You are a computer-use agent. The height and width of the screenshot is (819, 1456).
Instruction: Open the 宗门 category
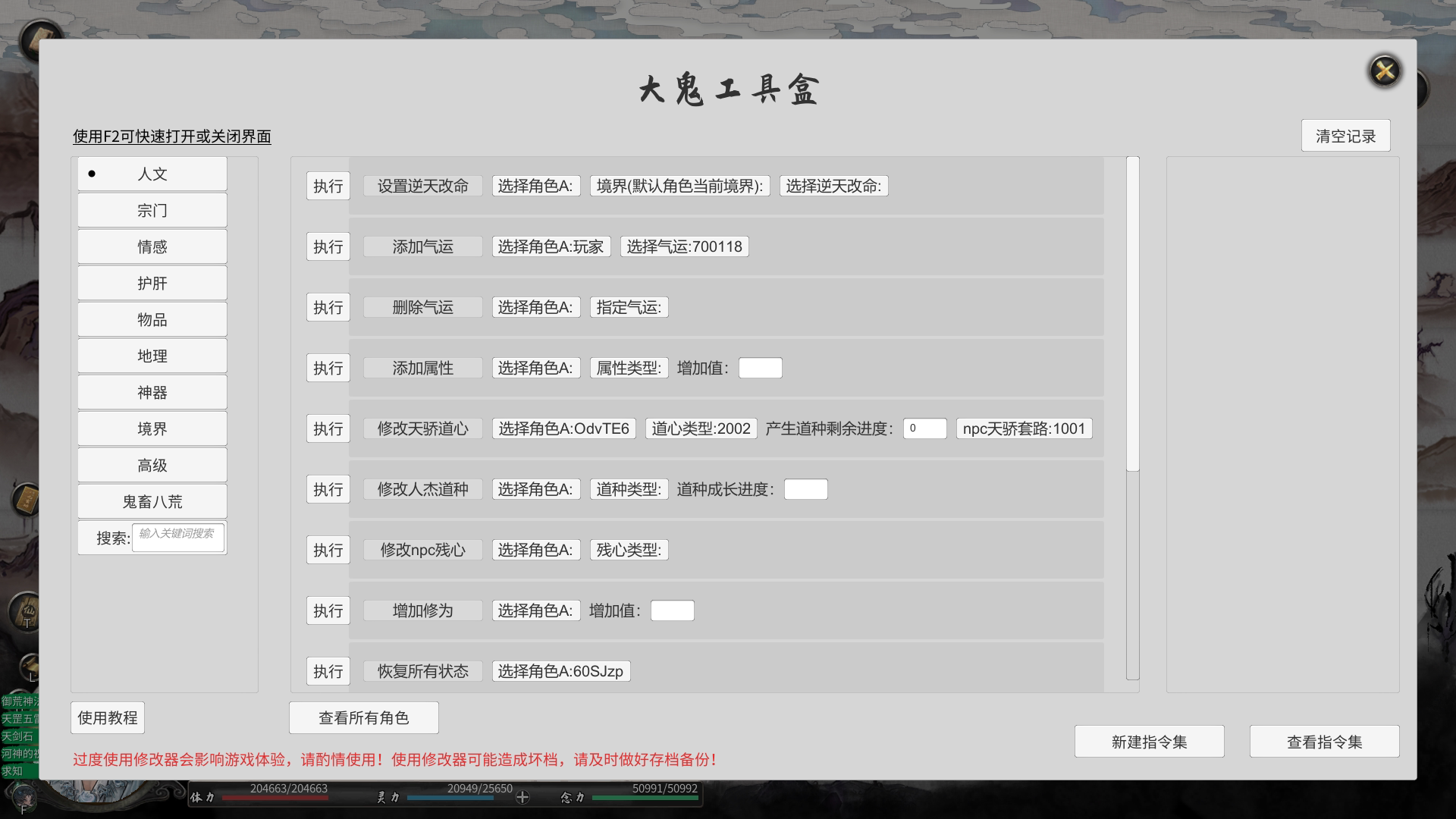click(x=152, y=210)
